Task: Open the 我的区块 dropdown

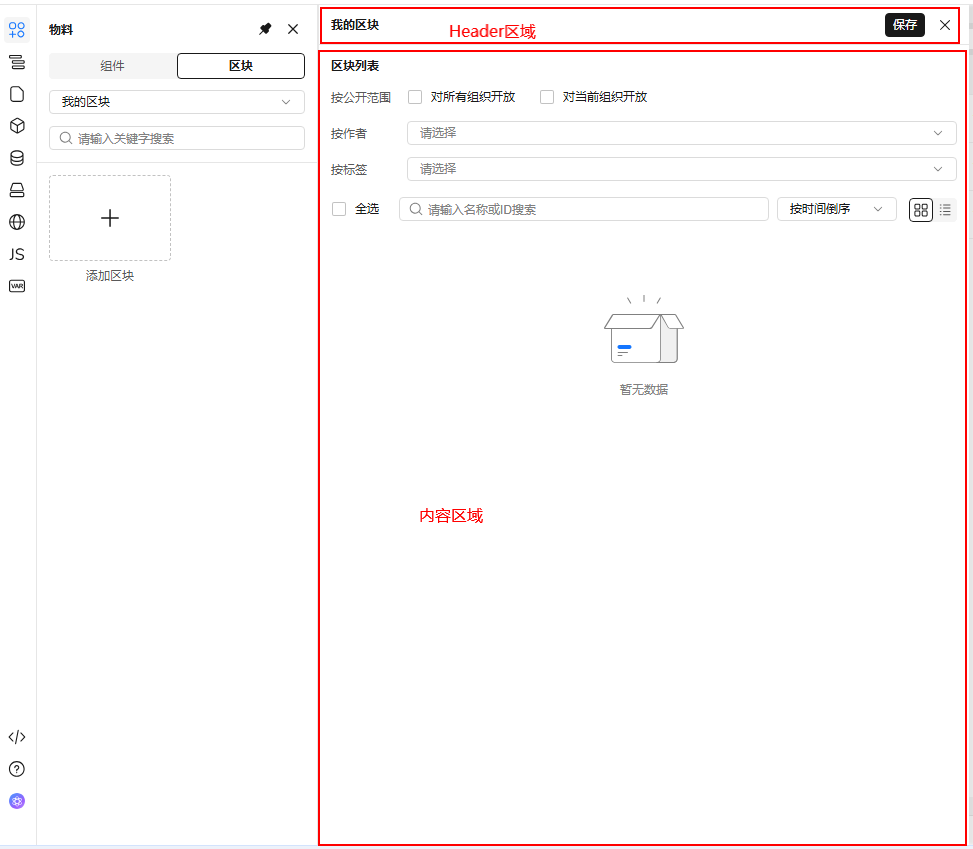Action: coord(176,101)
